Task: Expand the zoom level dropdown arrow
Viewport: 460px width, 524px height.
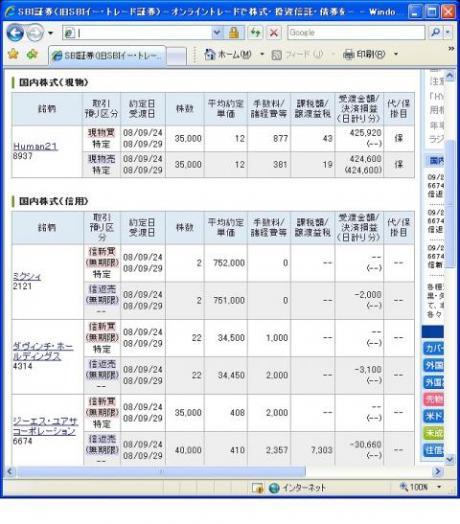Action: click(x=440, y=487)
